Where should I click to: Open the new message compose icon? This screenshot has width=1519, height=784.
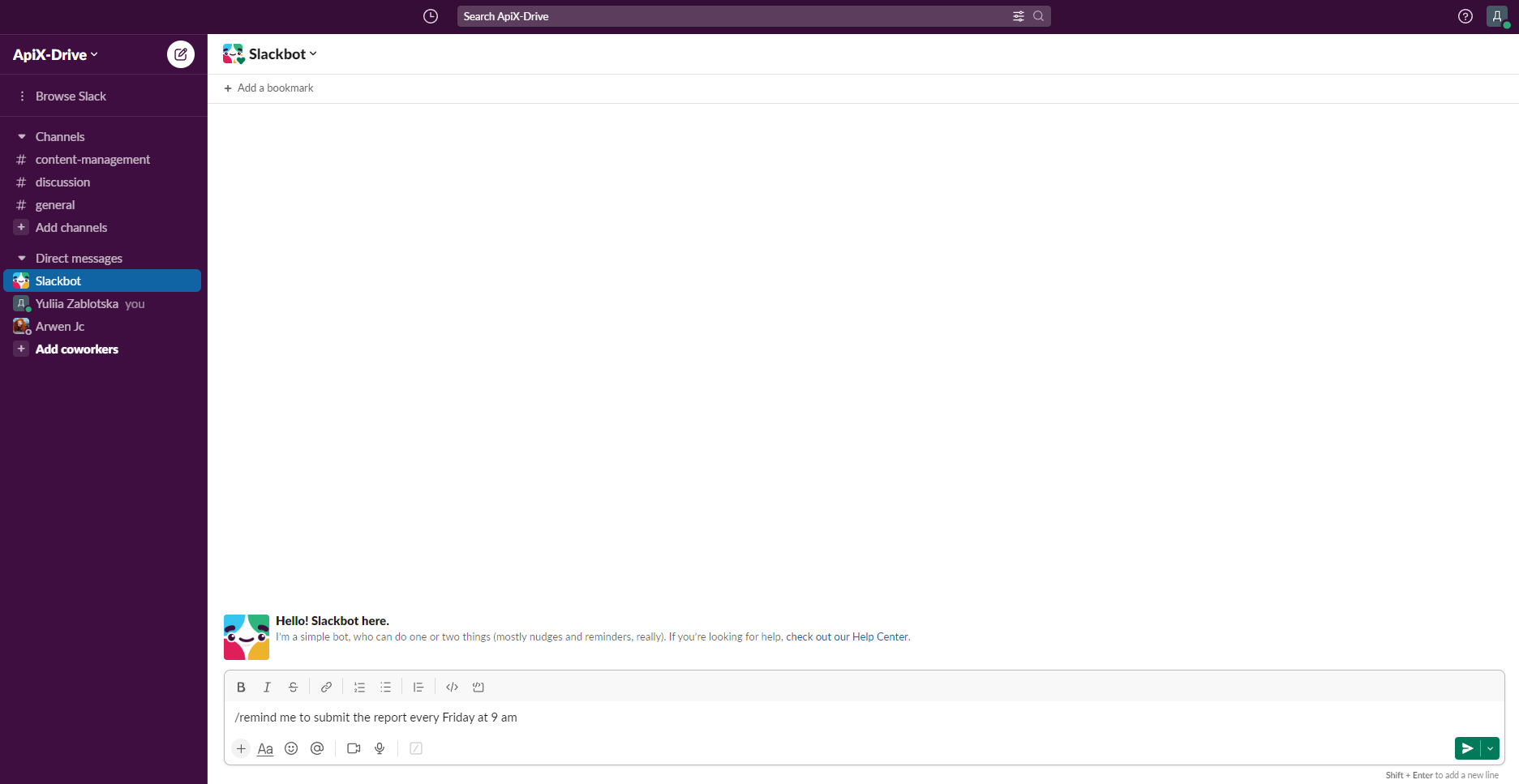tap(180, 54)
